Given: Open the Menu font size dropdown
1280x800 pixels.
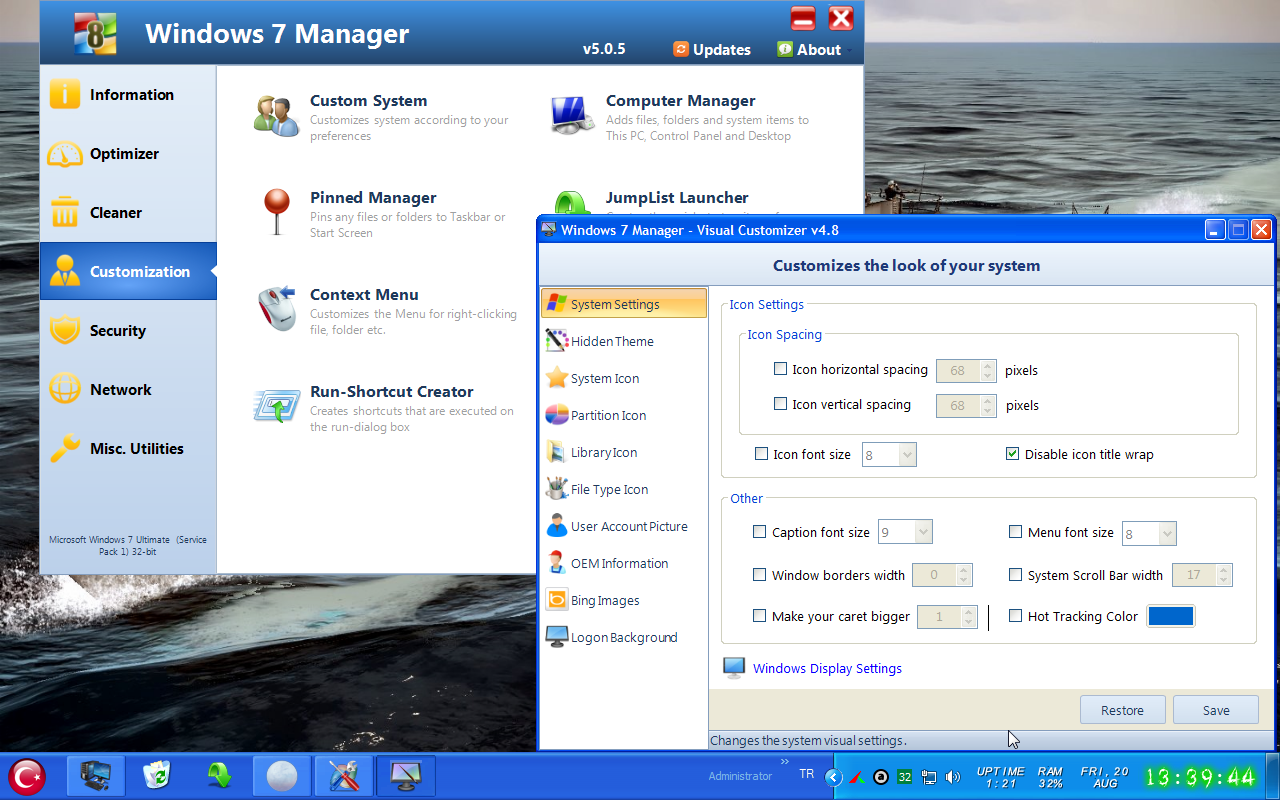Looking at the screenshot, I should pos(1149,534).
